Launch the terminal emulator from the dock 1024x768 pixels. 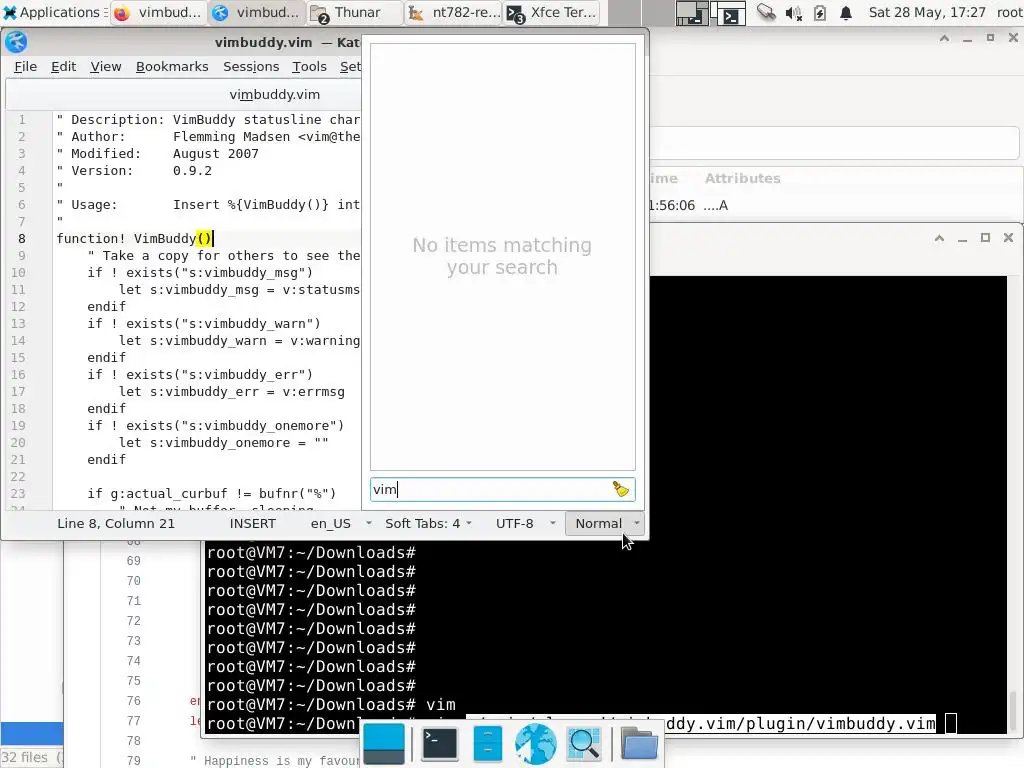440,744
